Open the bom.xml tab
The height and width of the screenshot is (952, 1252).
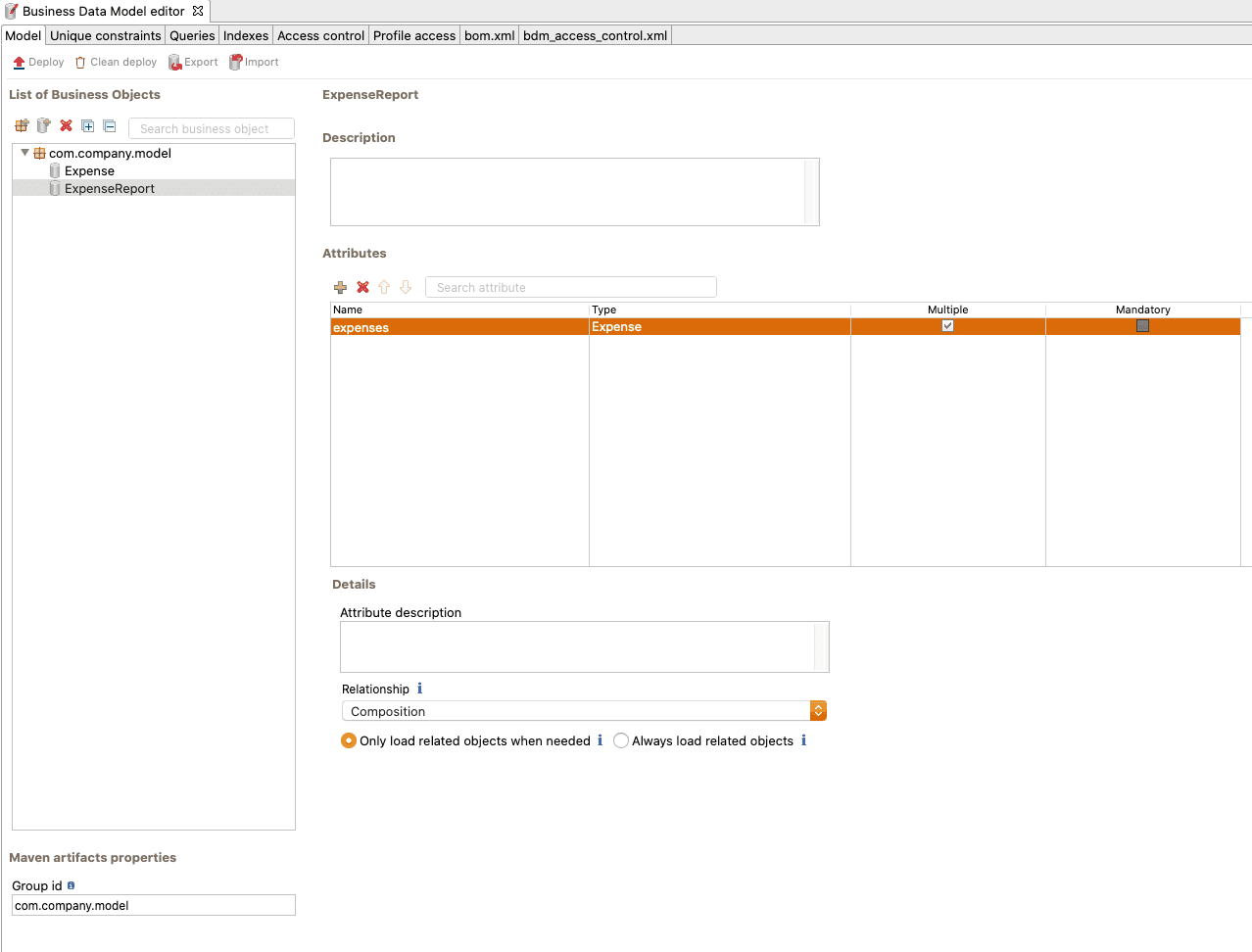pyautogui.click(x=489, y=35)
